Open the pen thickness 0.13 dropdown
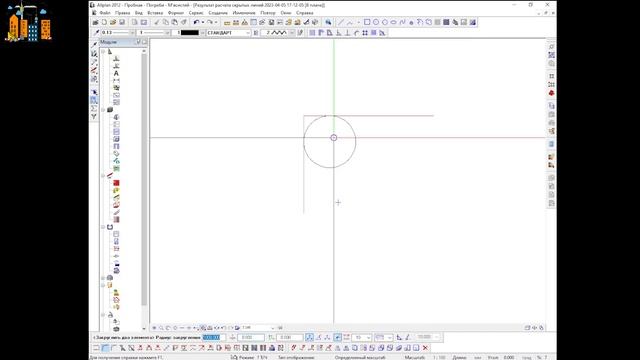Image resolution: width=640 pixels, height=360 pixels. tap(132, 33)
